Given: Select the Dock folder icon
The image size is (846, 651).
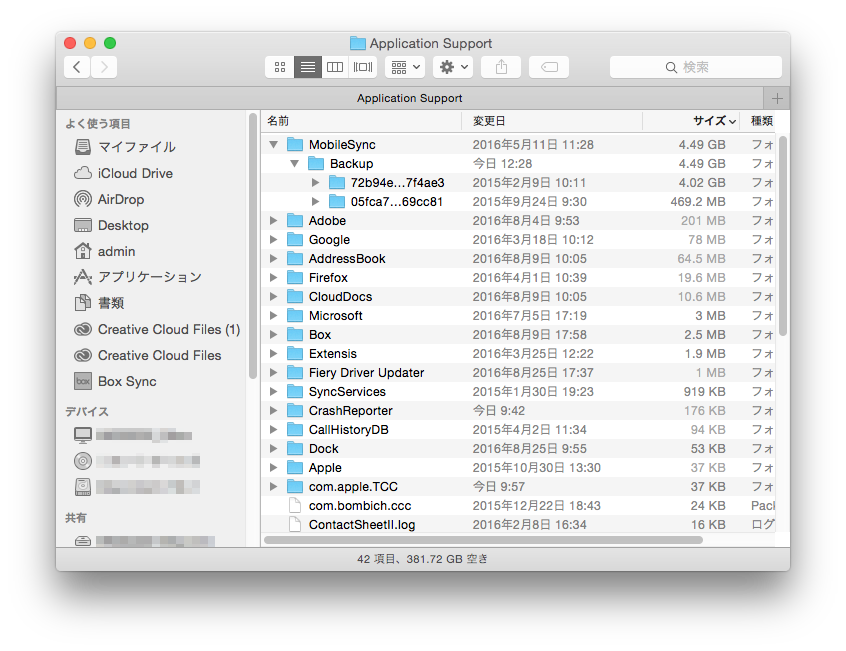Looking at the screenshot, I should 295,449.
